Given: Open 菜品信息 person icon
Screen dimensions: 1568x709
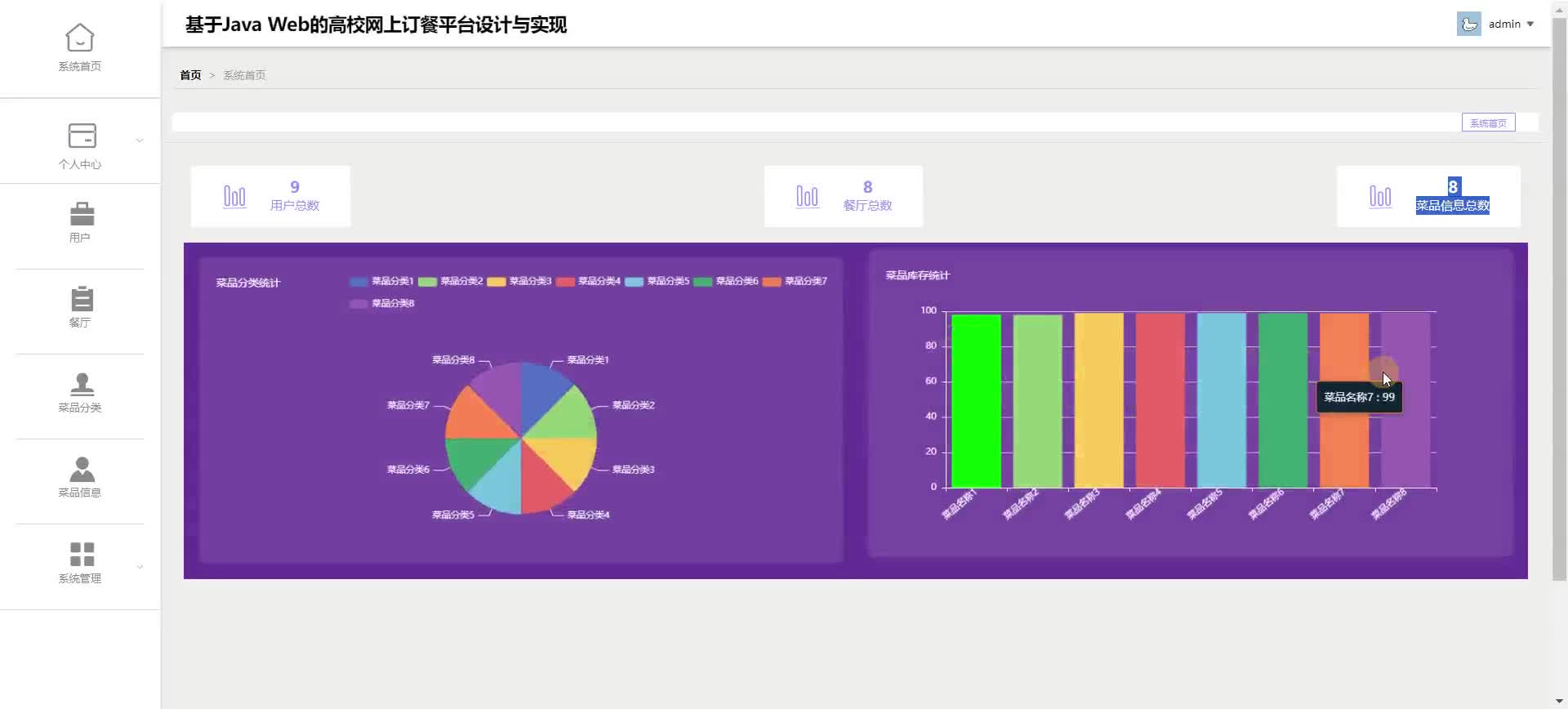Looking at the screenshot, I should 82,469.
